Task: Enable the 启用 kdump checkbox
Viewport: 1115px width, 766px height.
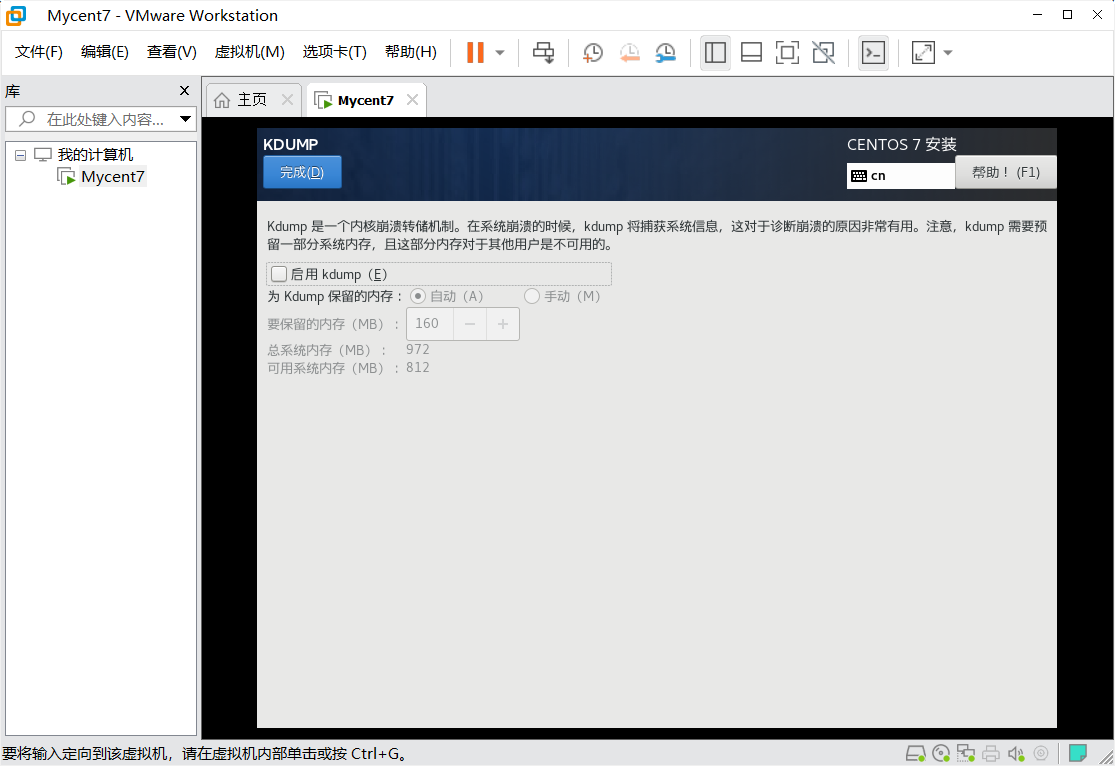Action: click(279, 273)
